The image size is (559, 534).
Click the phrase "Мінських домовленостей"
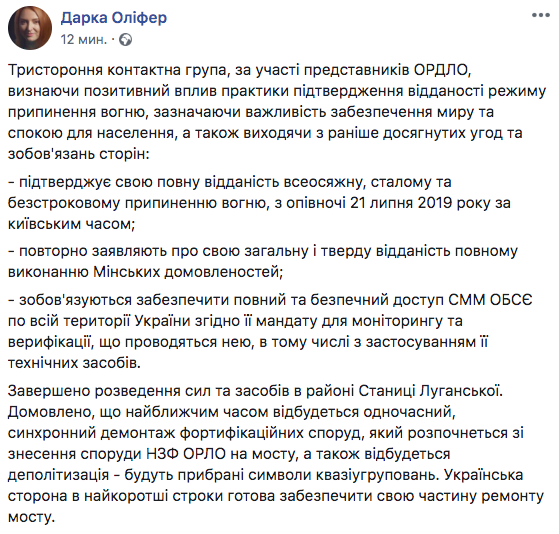coord(188,272)
